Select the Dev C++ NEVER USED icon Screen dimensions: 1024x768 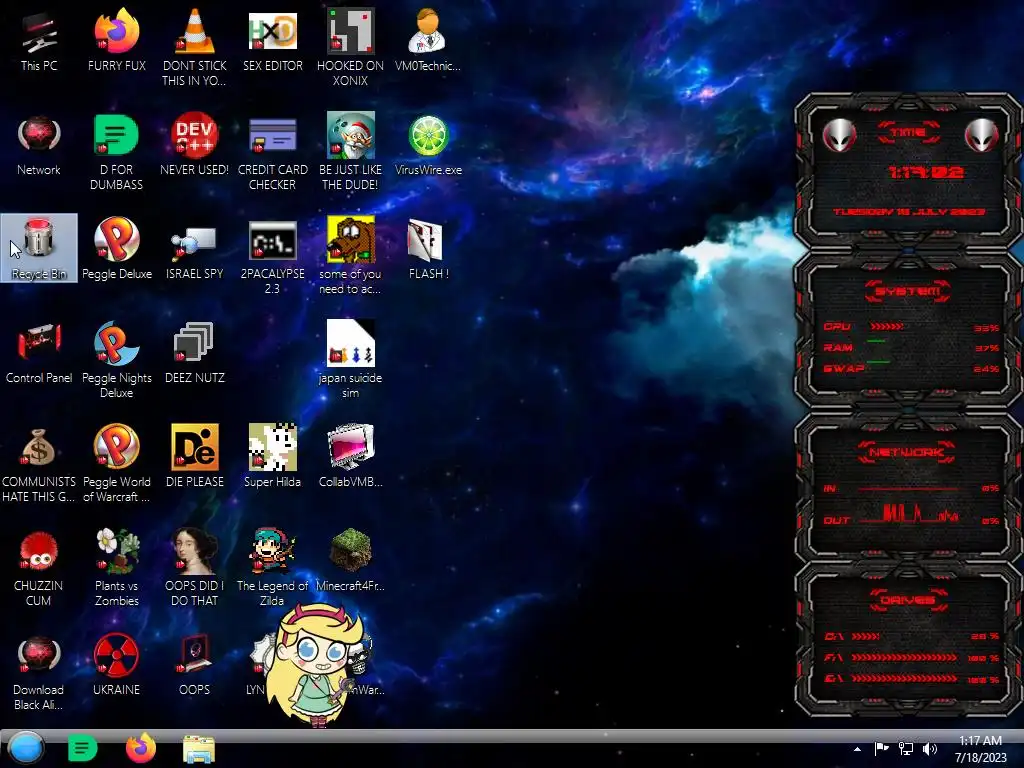(x=194, y=145)
